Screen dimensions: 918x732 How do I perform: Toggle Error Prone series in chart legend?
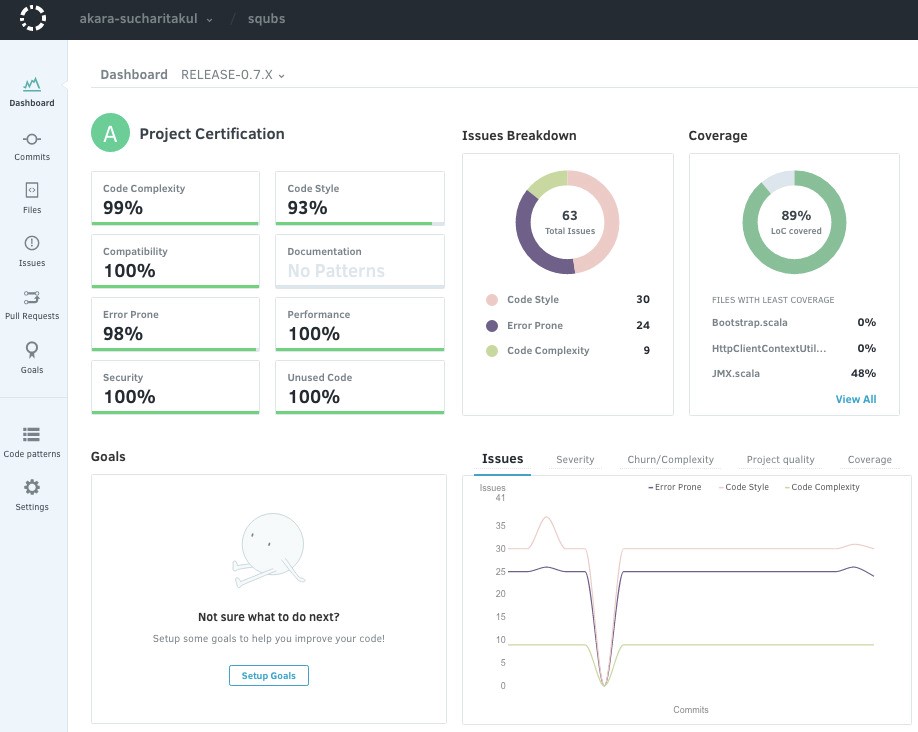click(x=675, y=487)
